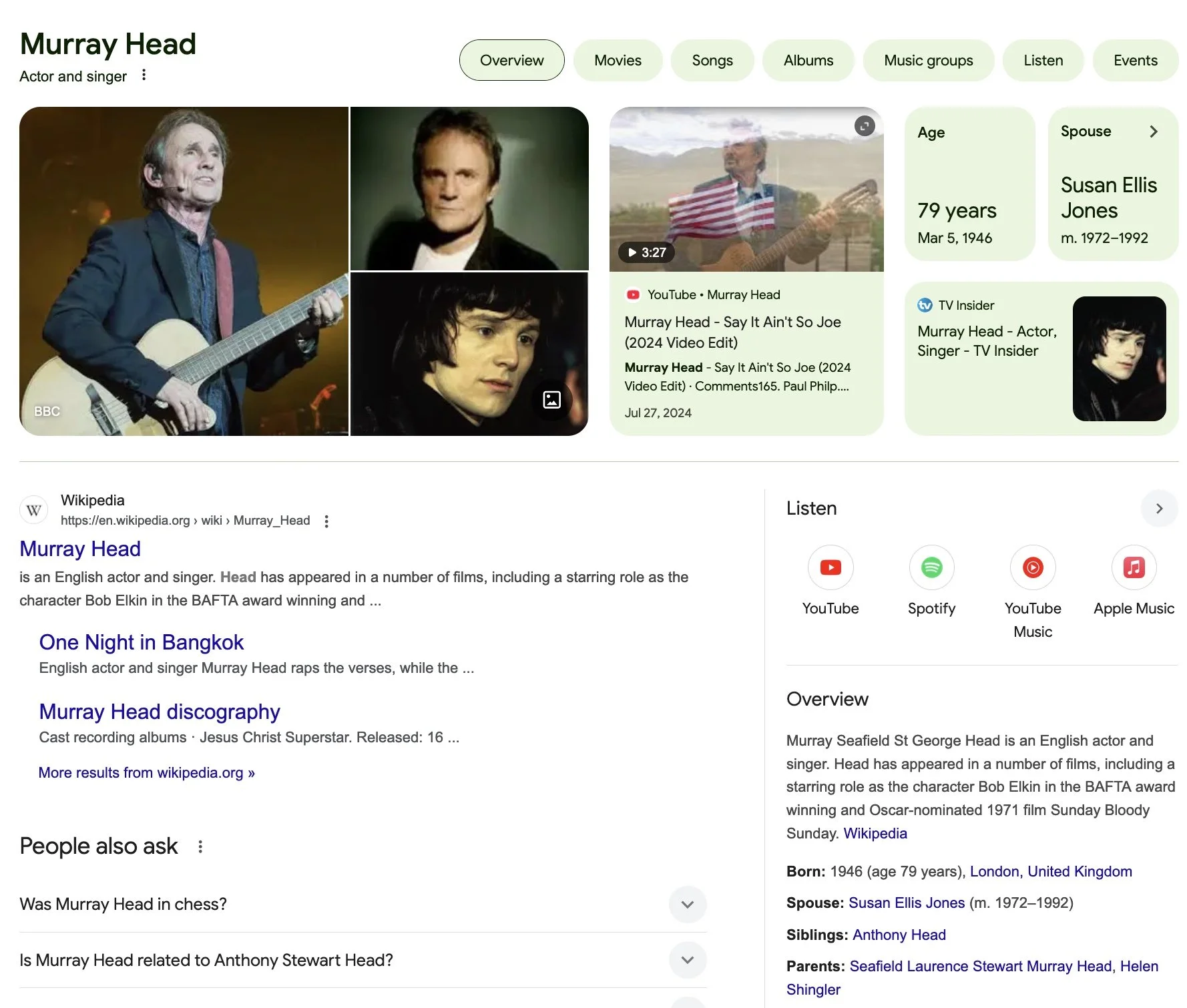The height and width of the screenshot is (1008, 1187).
Task: Open the United Kingdom link
Action: [x=1080, y=871]
